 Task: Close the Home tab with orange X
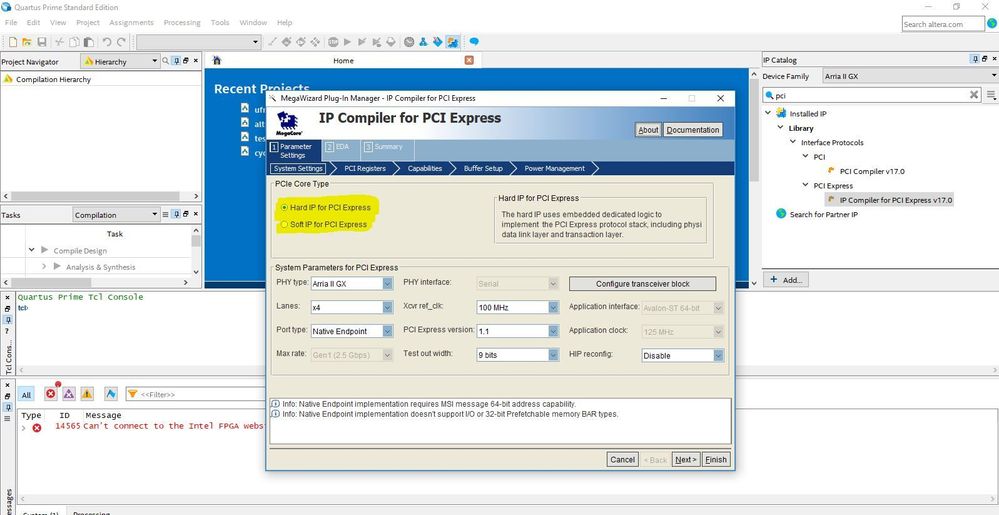[x=469, y=60]
